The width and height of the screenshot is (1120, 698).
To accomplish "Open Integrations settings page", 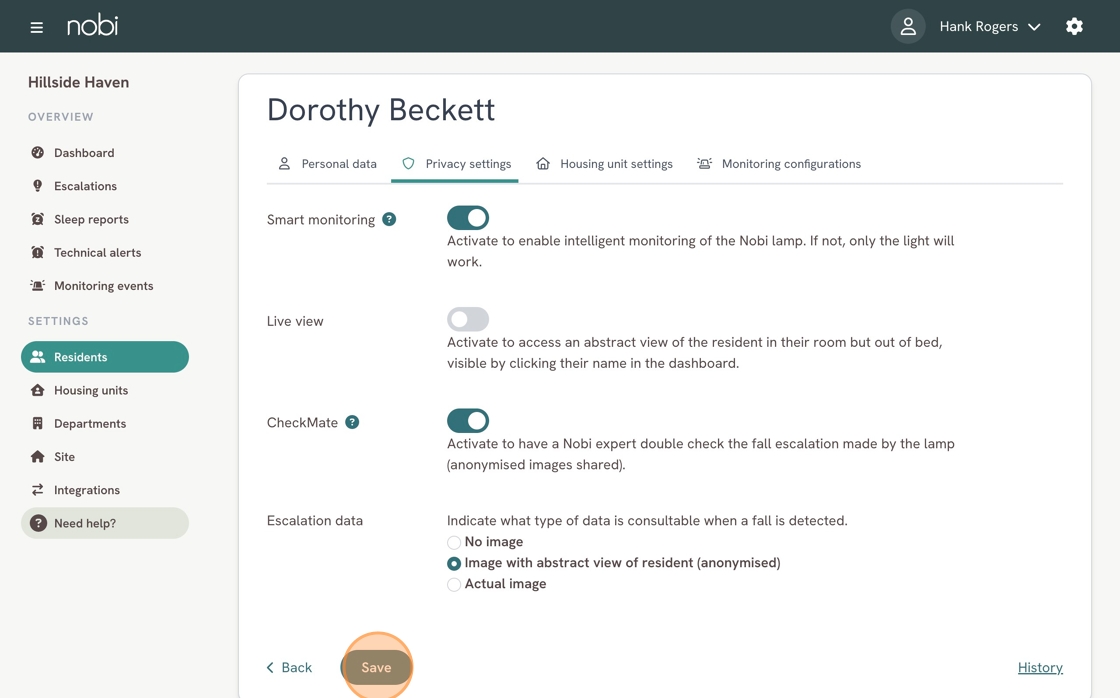I will click(x=86, y=490).
